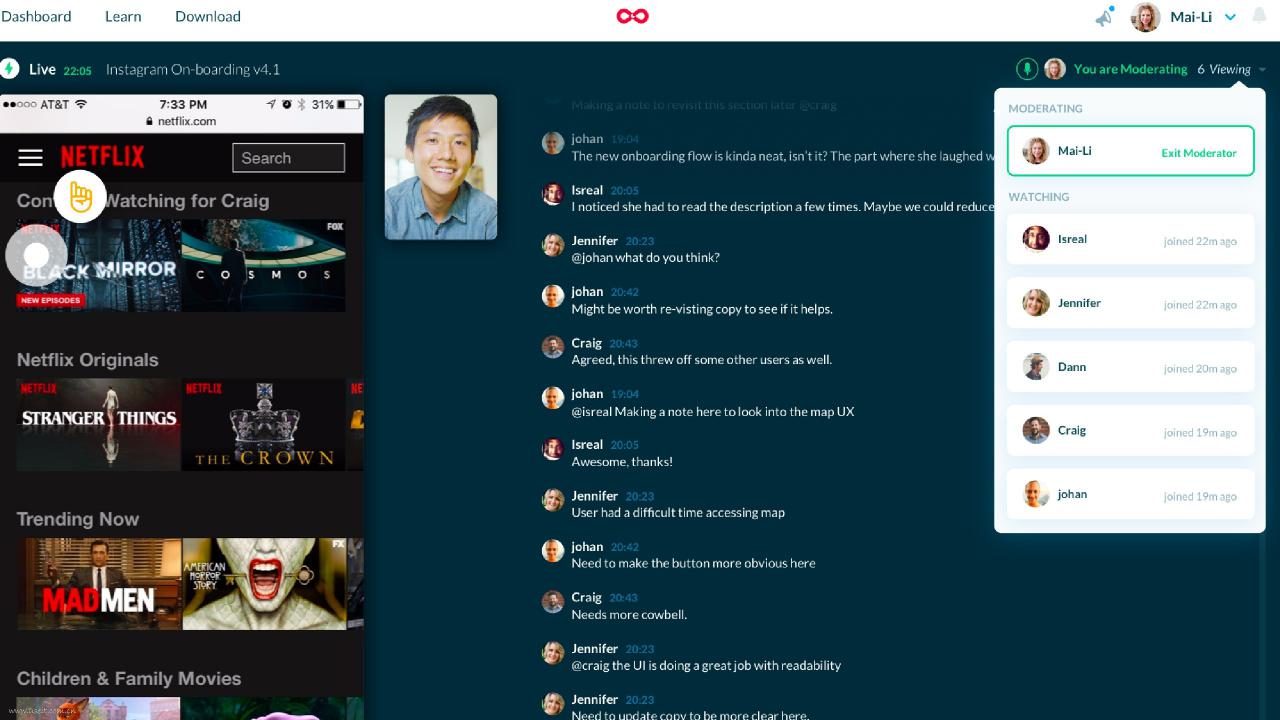Expand the Mai-Li account dropdown arrow
Screen dimensions: 1280x720
pyautogui.click(x=1230, y=17)
